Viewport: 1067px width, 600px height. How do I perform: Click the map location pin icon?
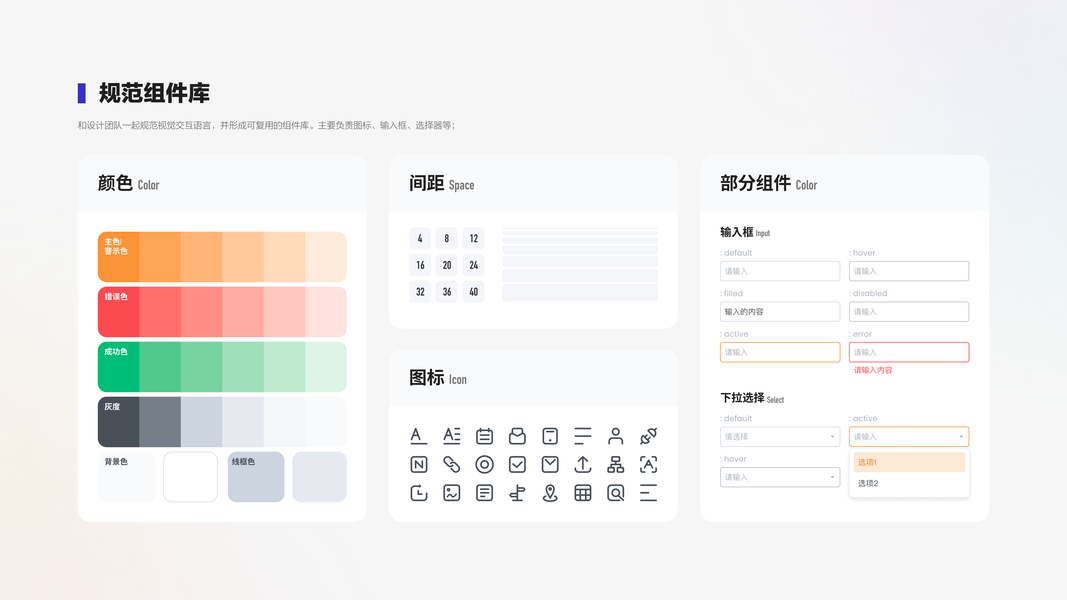(x=550, y=493)
